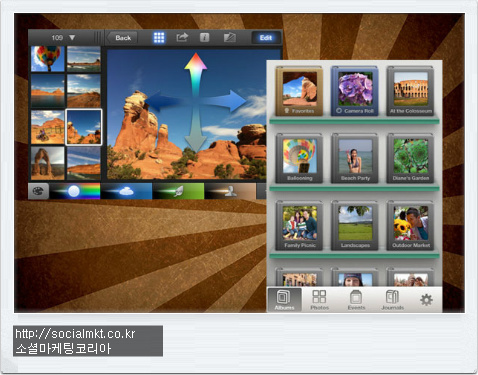
Task: Go back with the Back button
Action: click(x=122, y=38)
